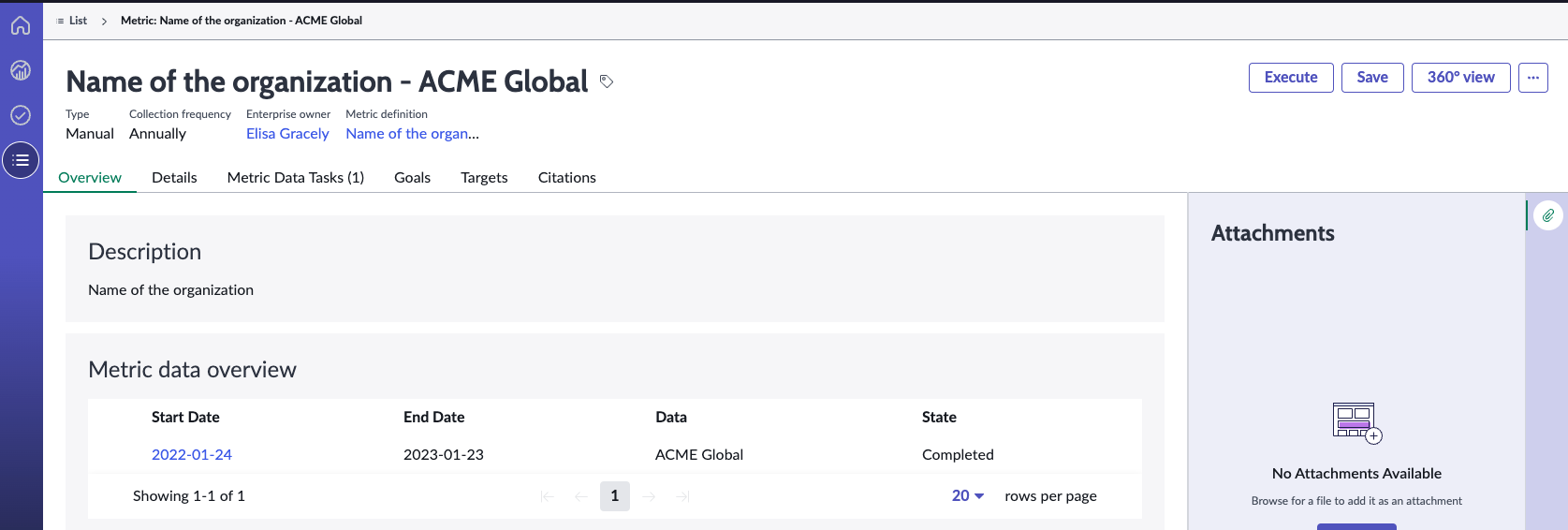This screenshot has height=530, width=1568.
Task: Toggle the attachments paperclip icon
Action: click(1548, 215)
